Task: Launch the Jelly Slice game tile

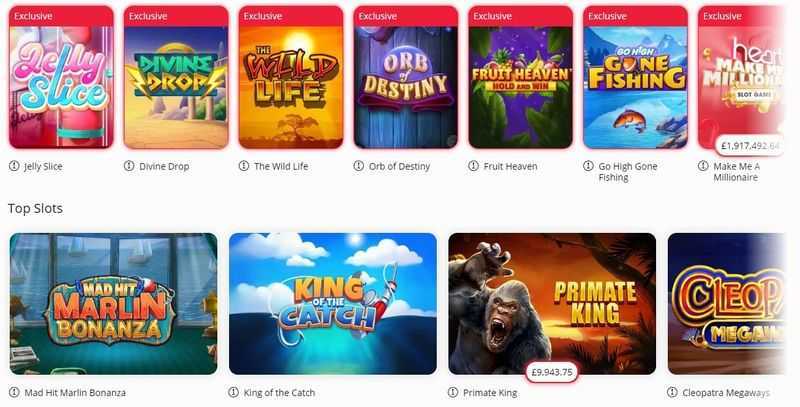Action: (x=61, y=77)
